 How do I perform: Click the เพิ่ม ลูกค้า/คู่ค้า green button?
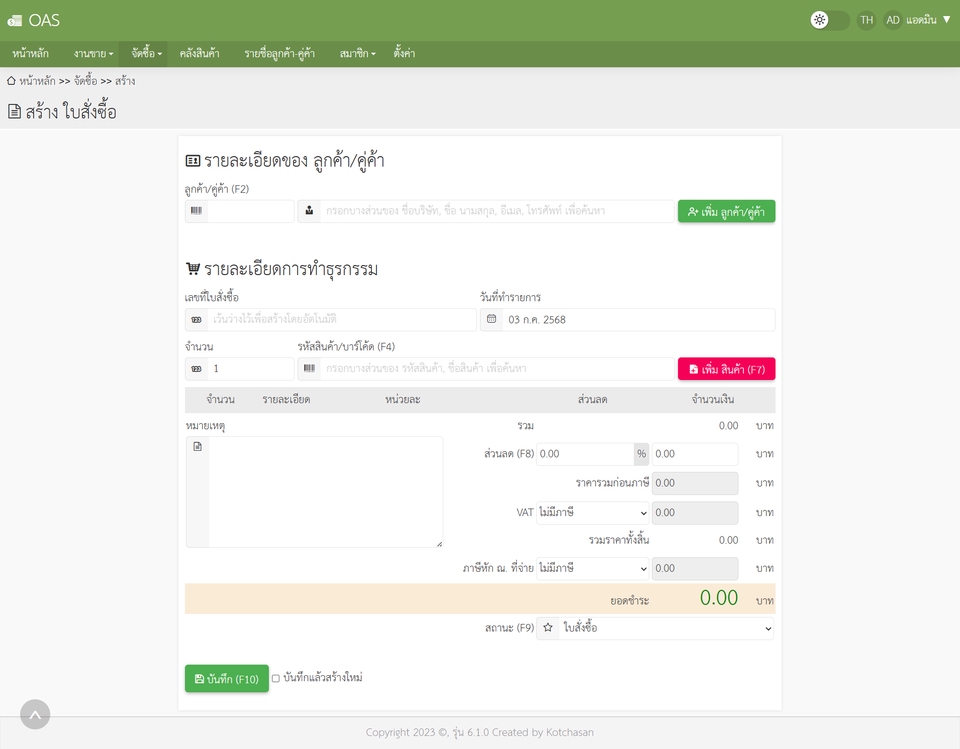tap(725, 211)
